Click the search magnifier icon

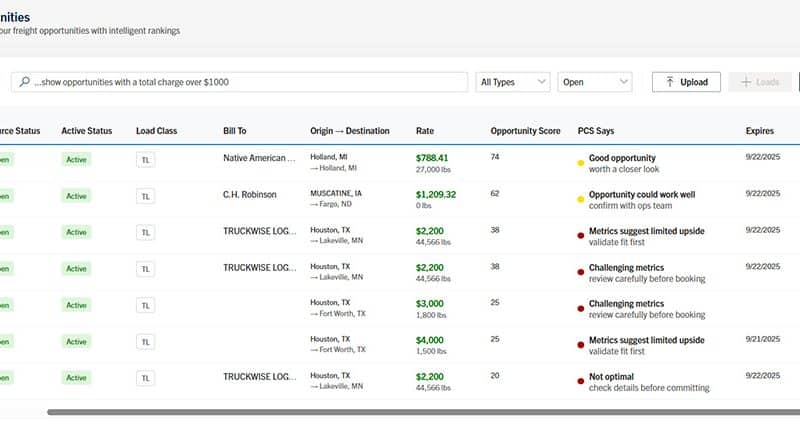coord(25,82)
